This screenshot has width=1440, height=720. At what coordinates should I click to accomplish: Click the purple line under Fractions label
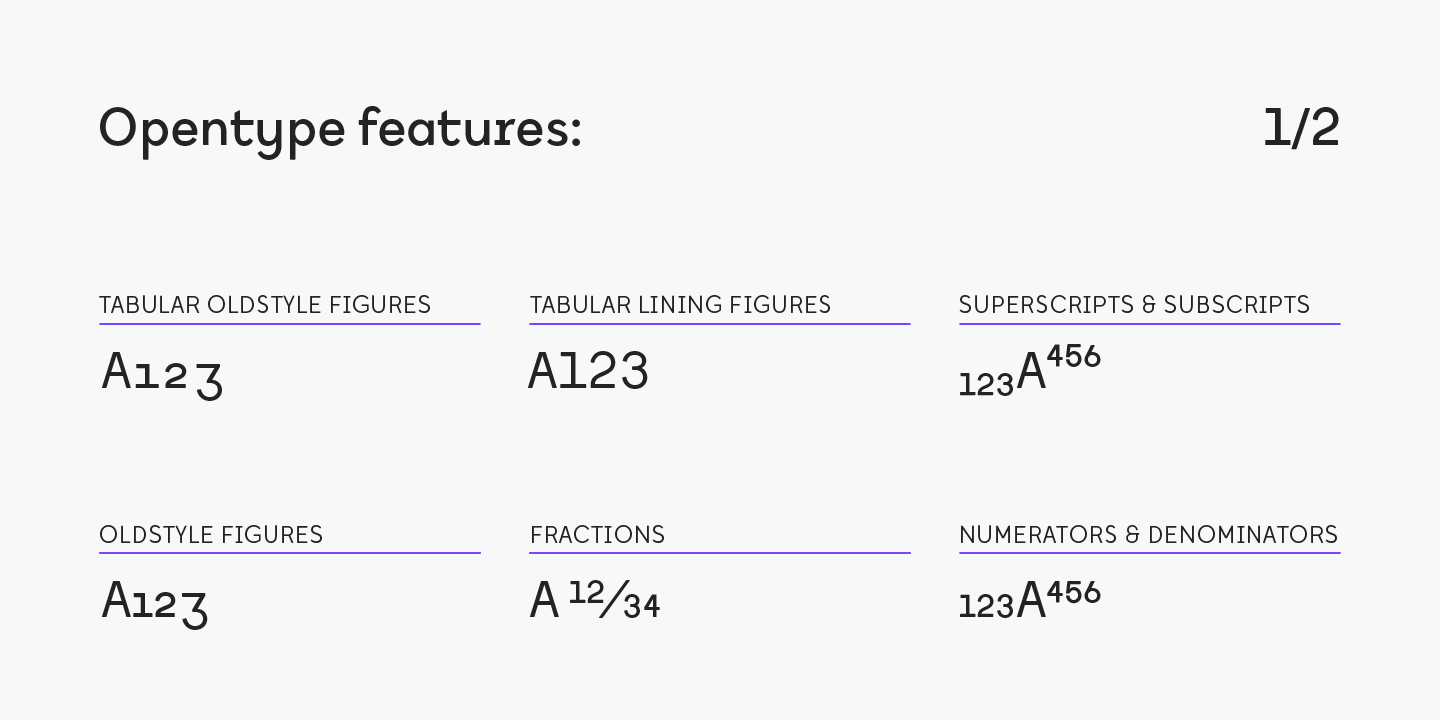tap(720, 553)
